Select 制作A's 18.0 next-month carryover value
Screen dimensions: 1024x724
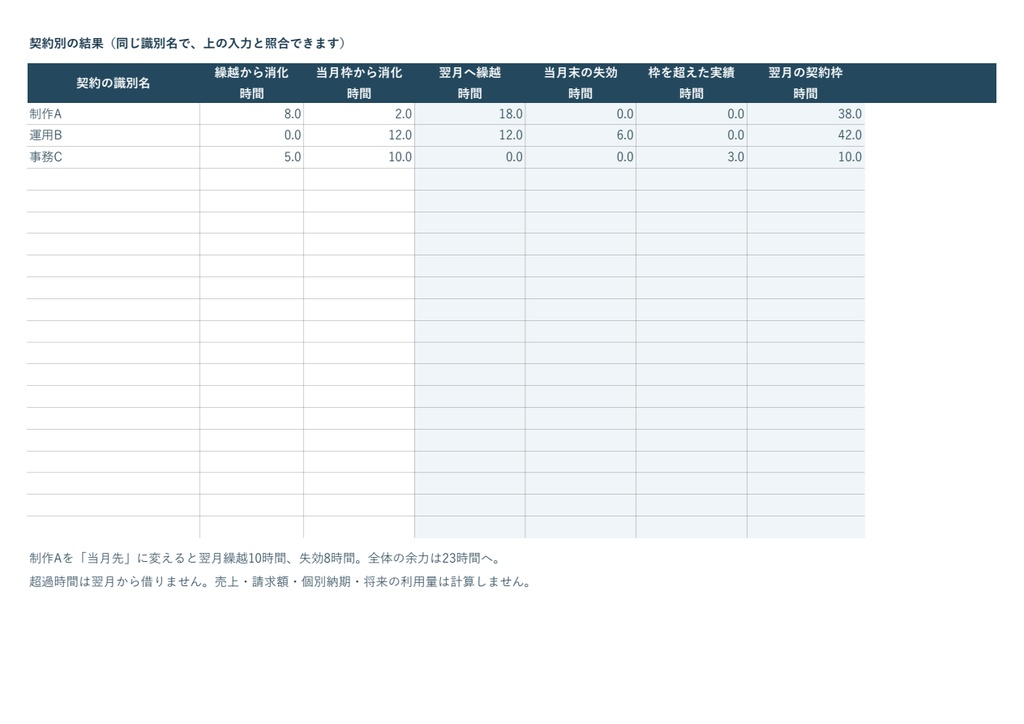tap(470, 114)
